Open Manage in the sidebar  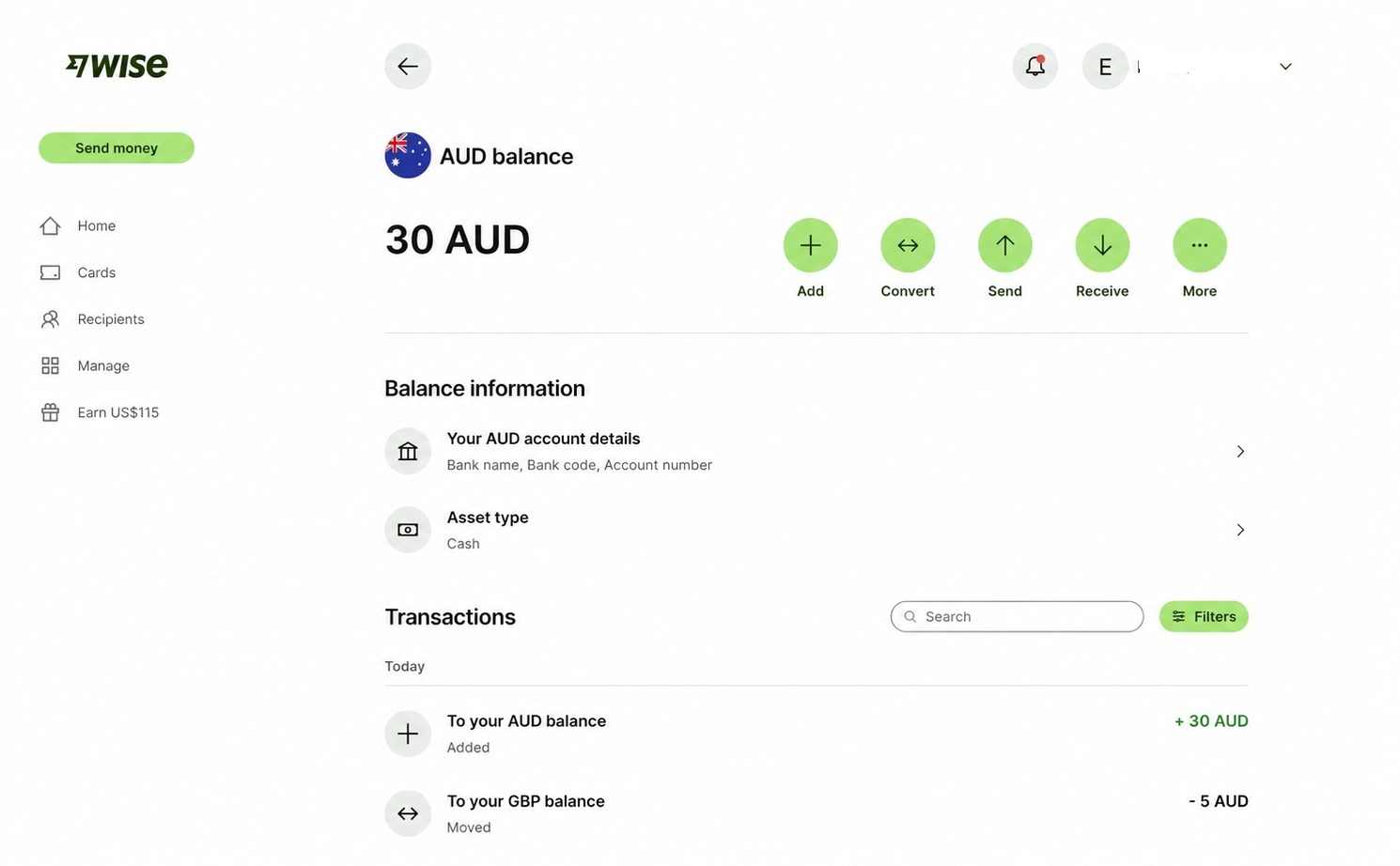tap(103, 365)
